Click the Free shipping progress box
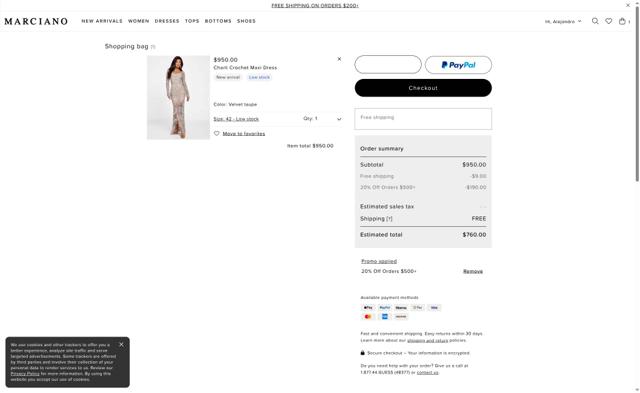Image resolution: width=640 pixels, height=393 pixels. (423, 119)
